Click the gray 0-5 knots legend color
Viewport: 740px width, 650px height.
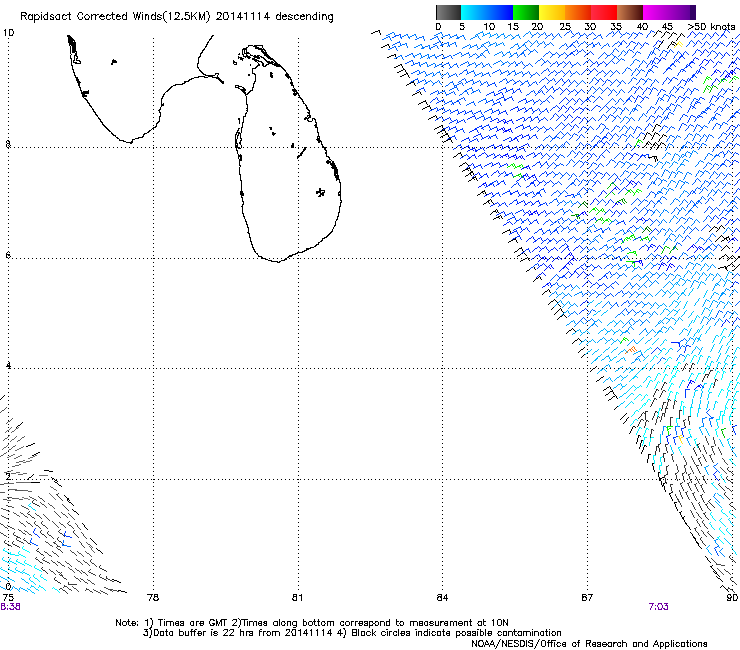click(x=448, y=12)
